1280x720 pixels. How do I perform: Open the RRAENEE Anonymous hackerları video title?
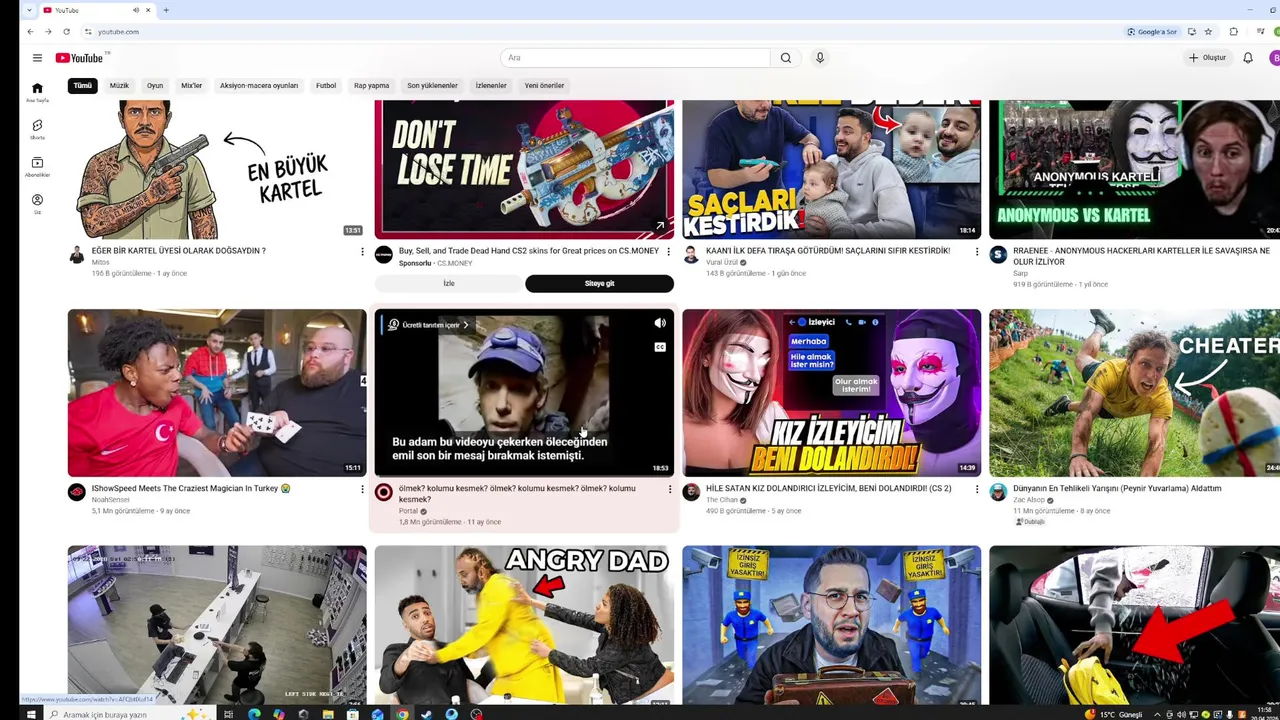[1141, 256]
